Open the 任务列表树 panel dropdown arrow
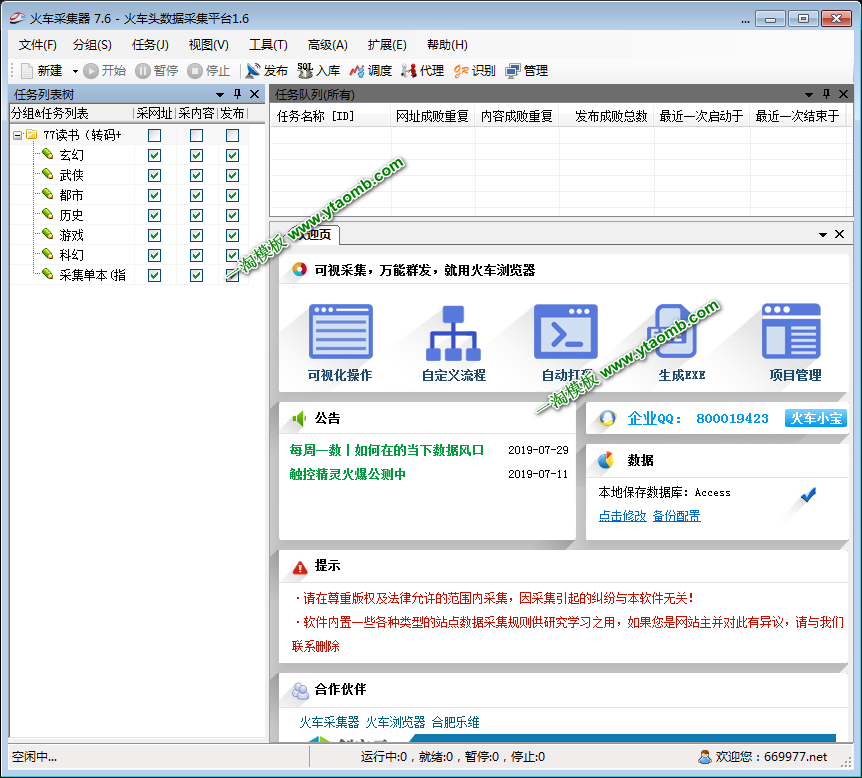The image size is (862, 778). (x=220, y=95)
